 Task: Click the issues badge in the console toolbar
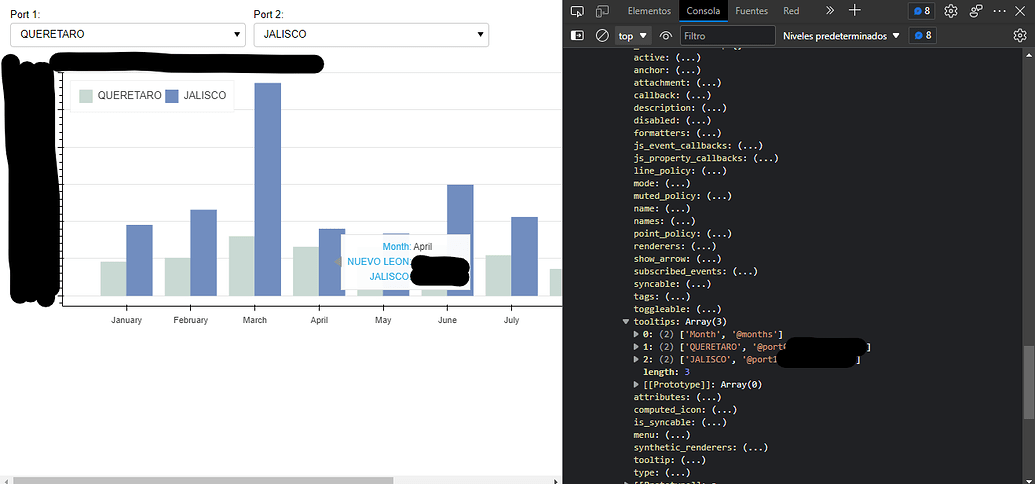point(921,36)
